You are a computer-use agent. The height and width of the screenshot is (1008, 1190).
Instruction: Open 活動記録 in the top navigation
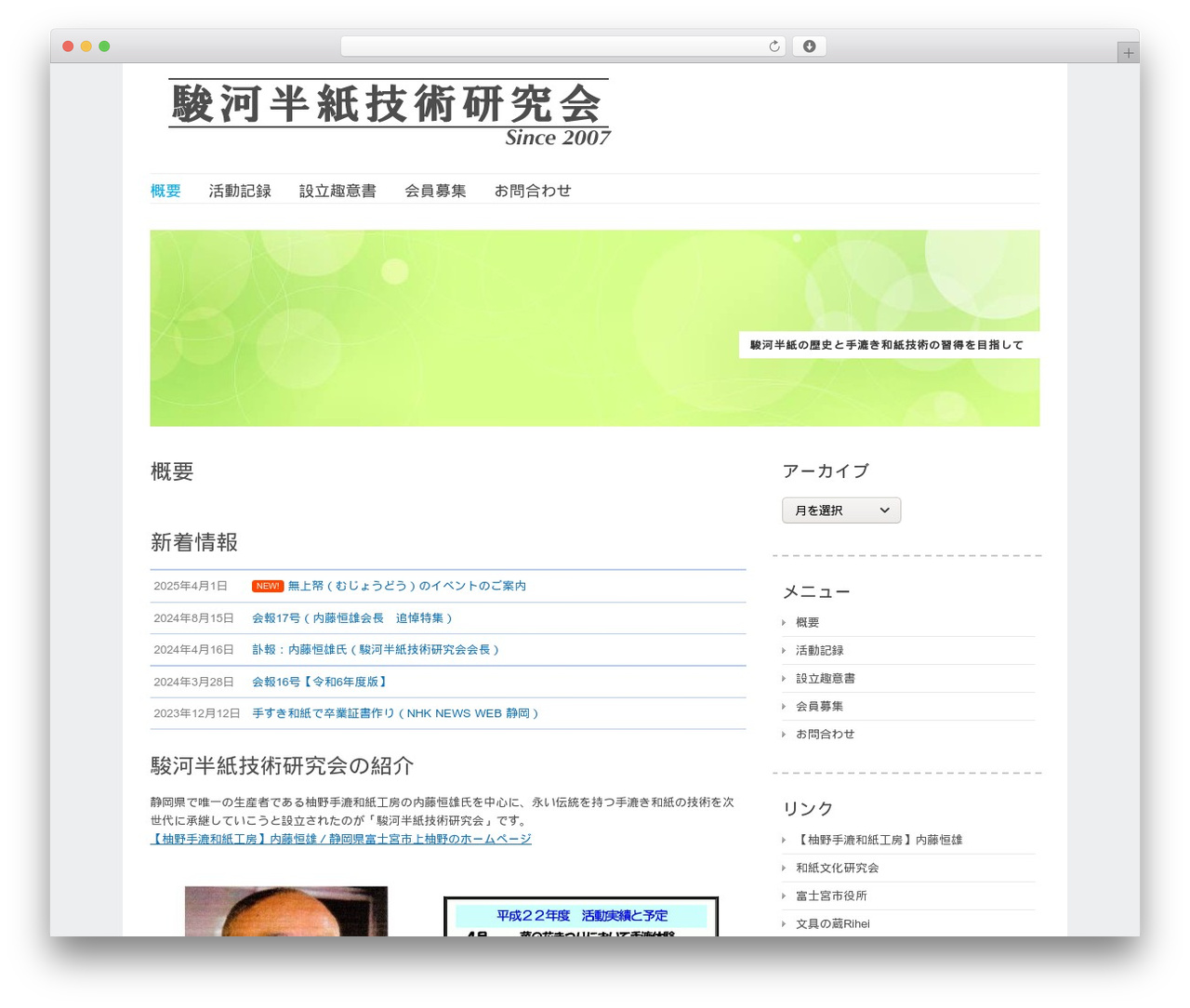click(x=240, y=191)
